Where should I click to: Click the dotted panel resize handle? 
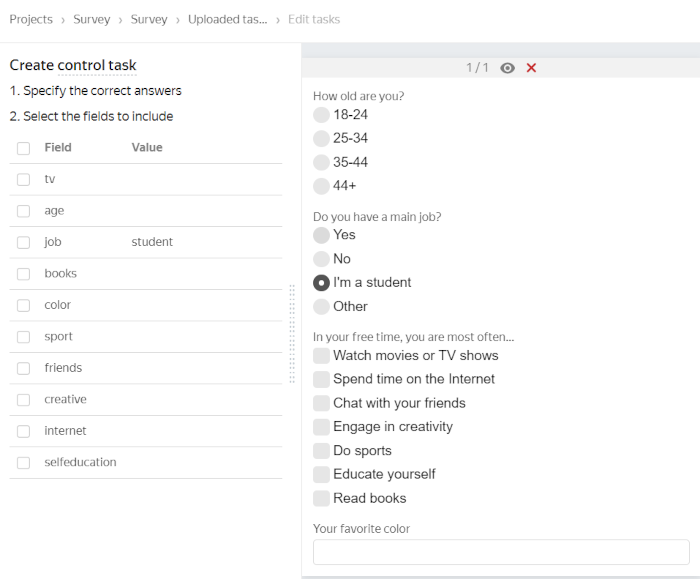point(292,334)
